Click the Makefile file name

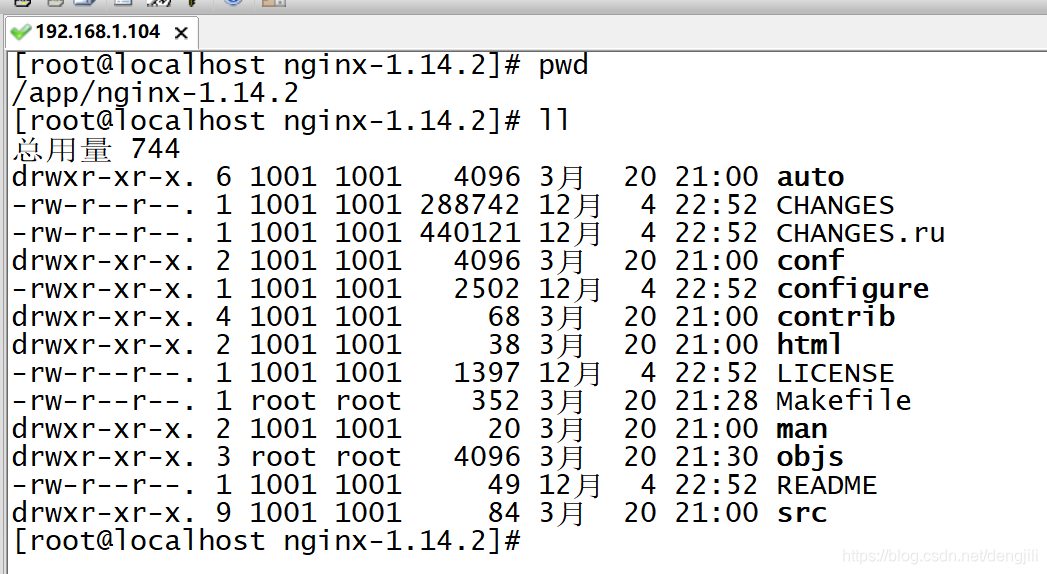tap(844, 401)
